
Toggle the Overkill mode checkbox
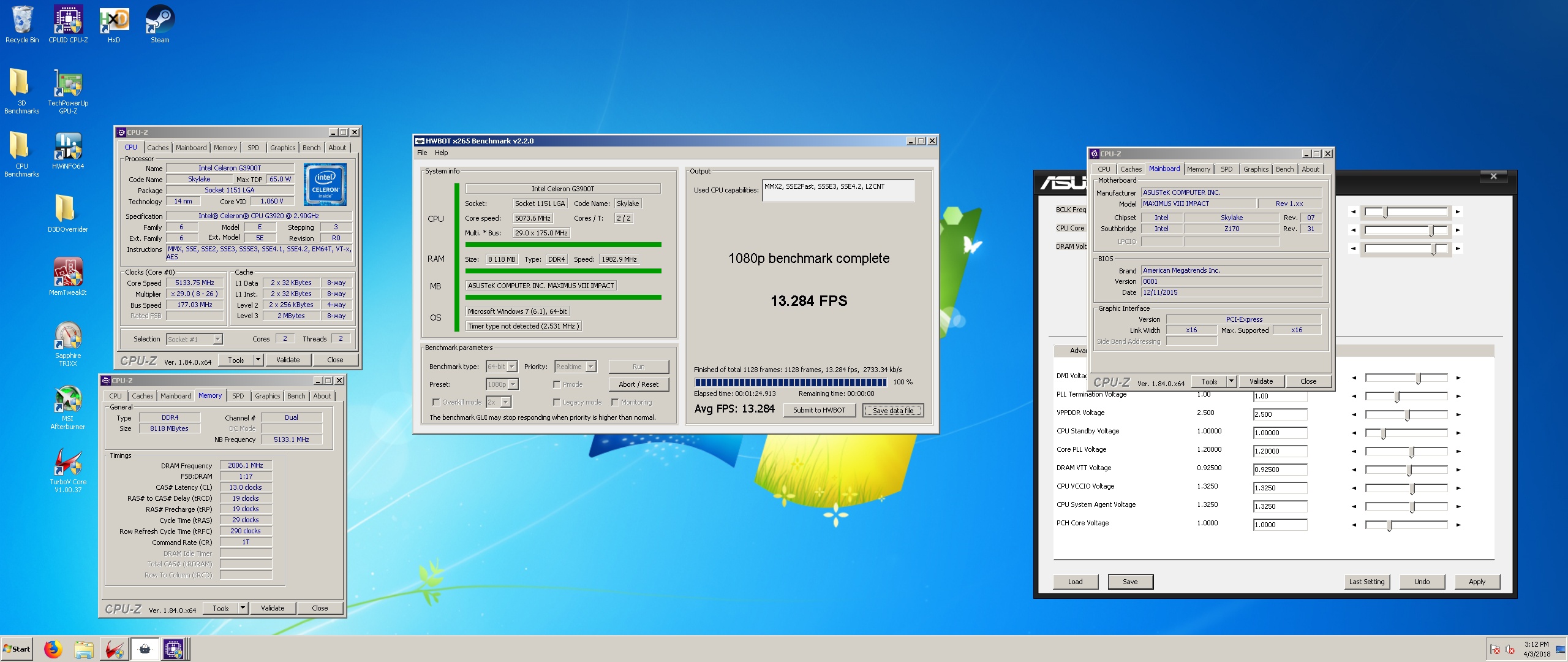[436, 402]
